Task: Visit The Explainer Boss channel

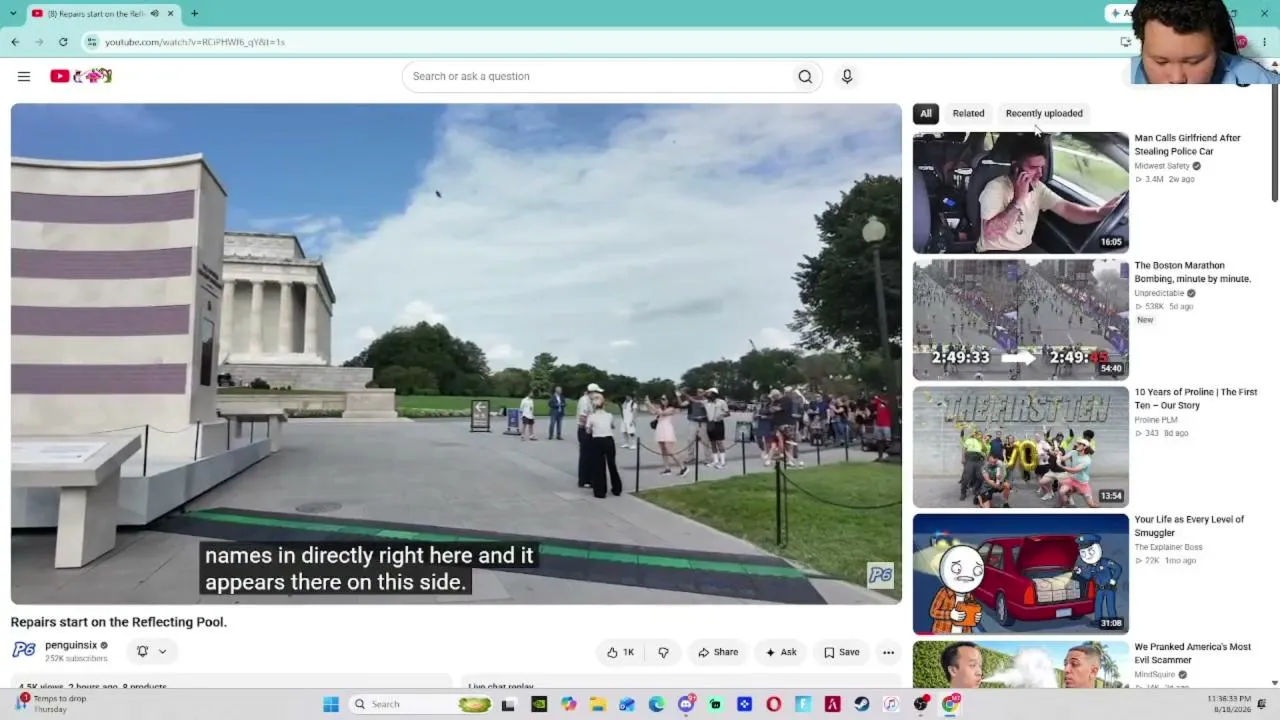Action: pyautogui.click(x=1168, y=547)
